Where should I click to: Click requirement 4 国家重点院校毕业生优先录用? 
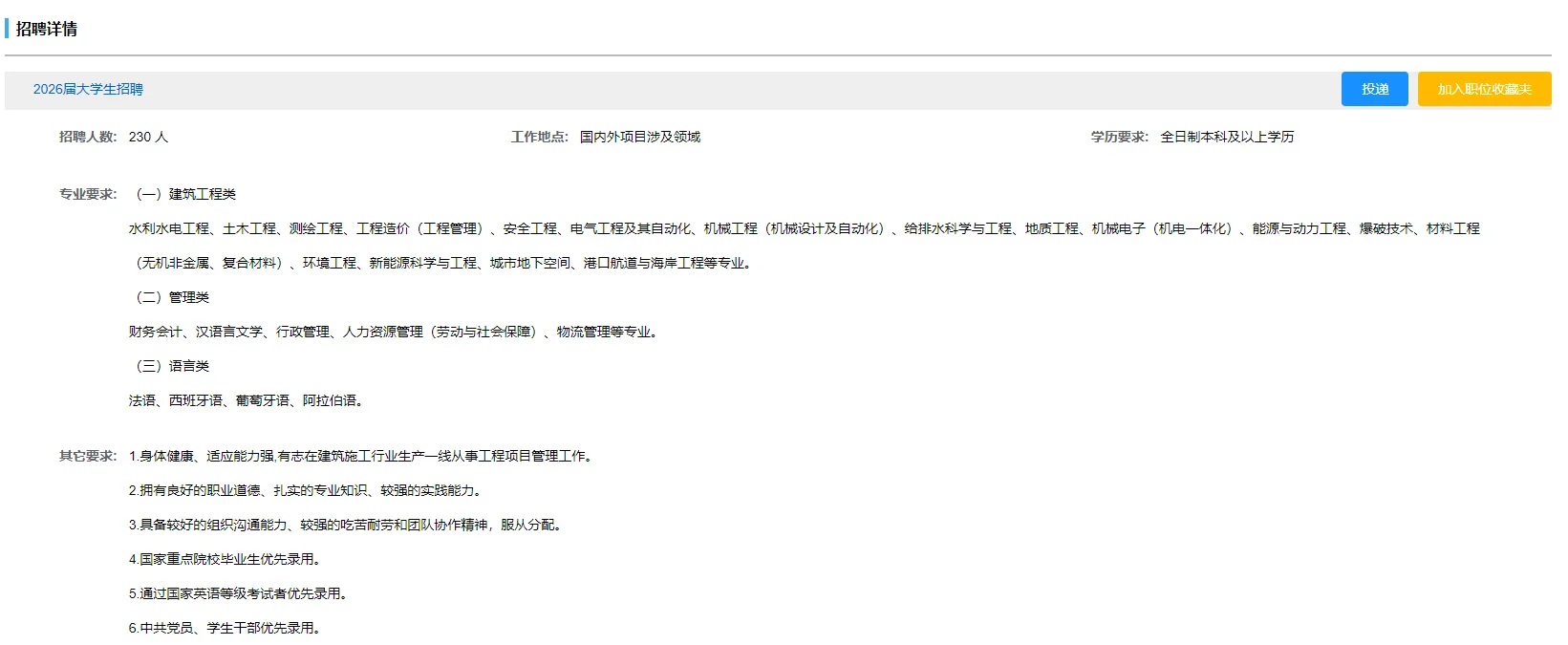click(226, 559)
